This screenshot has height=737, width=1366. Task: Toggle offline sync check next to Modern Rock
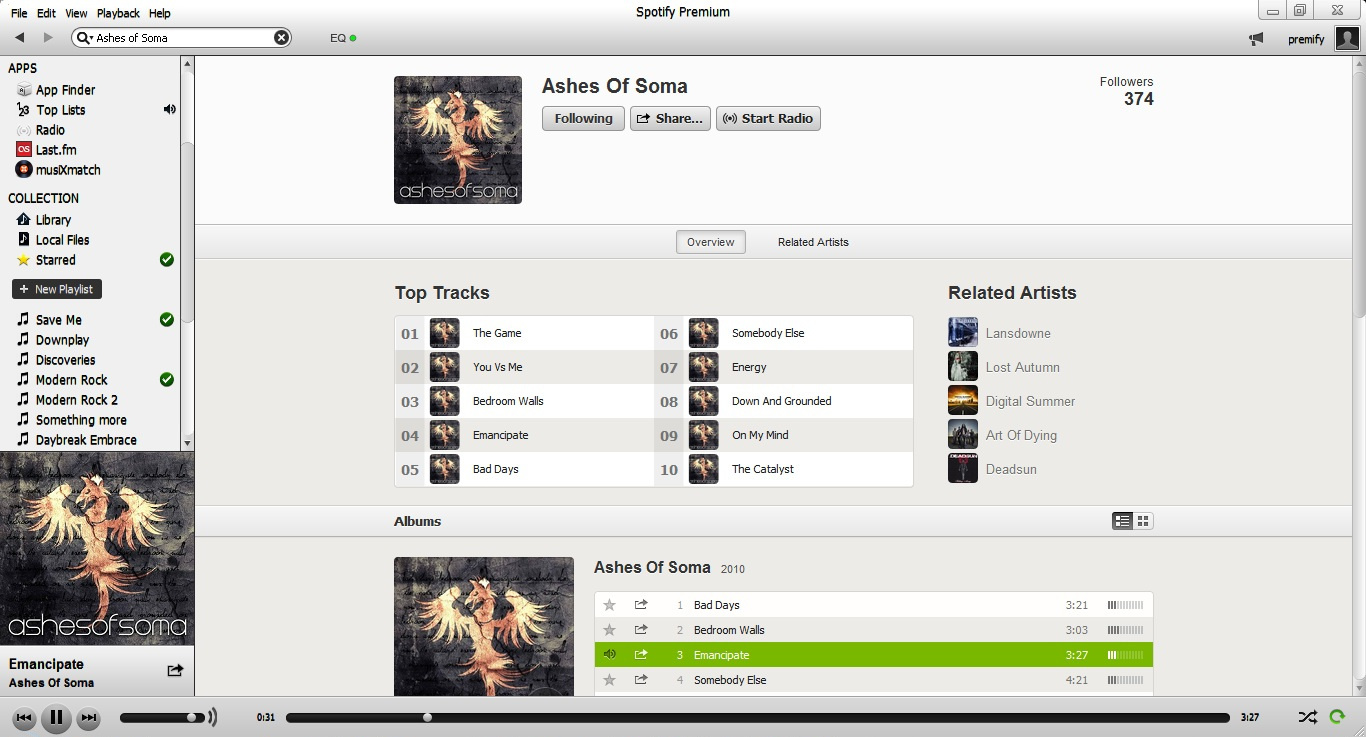167,380
